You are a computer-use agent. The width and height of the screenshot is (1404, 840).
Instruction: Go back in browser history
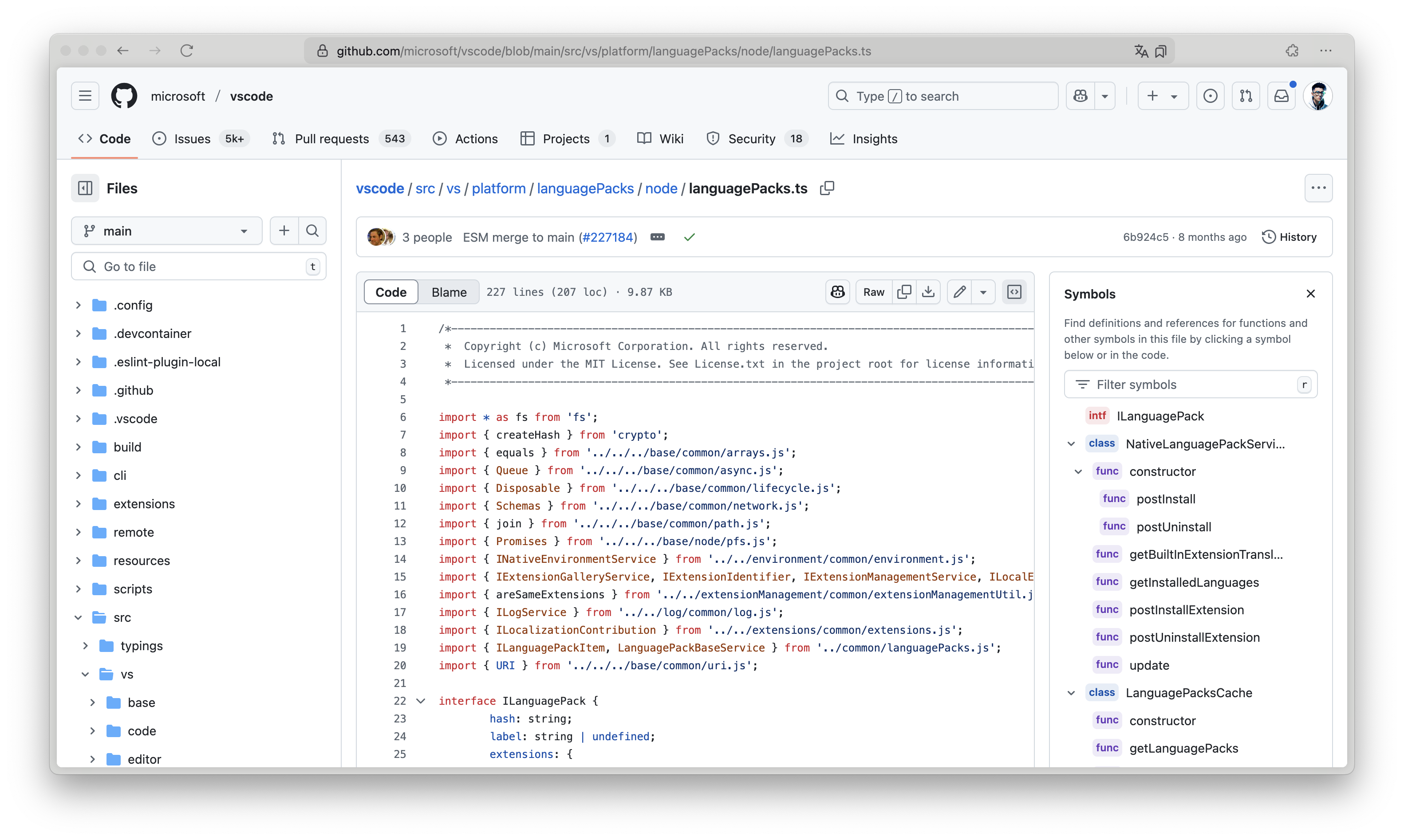[123, 51]
